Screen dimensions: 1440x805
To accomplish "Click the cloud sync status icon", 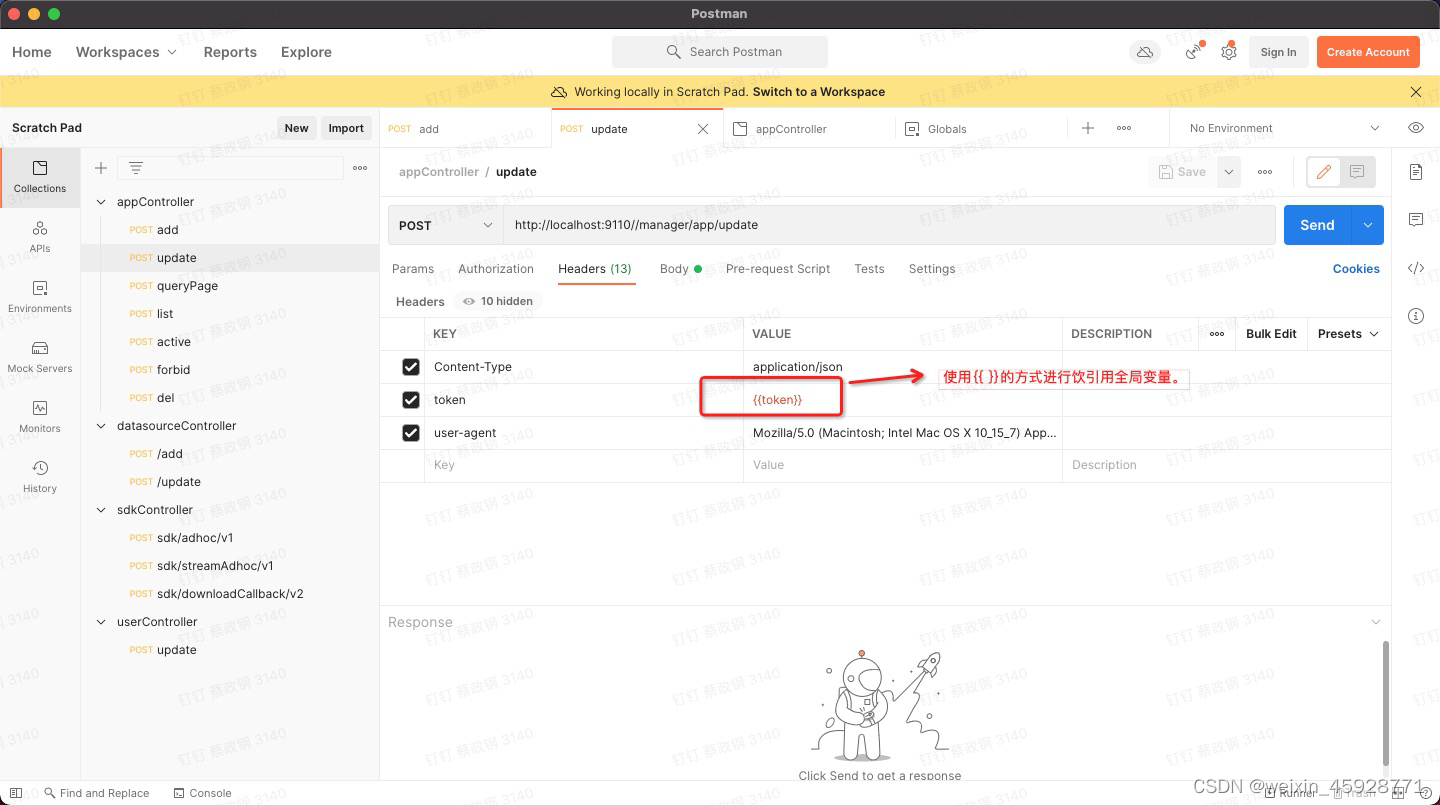I will 1145,52.
